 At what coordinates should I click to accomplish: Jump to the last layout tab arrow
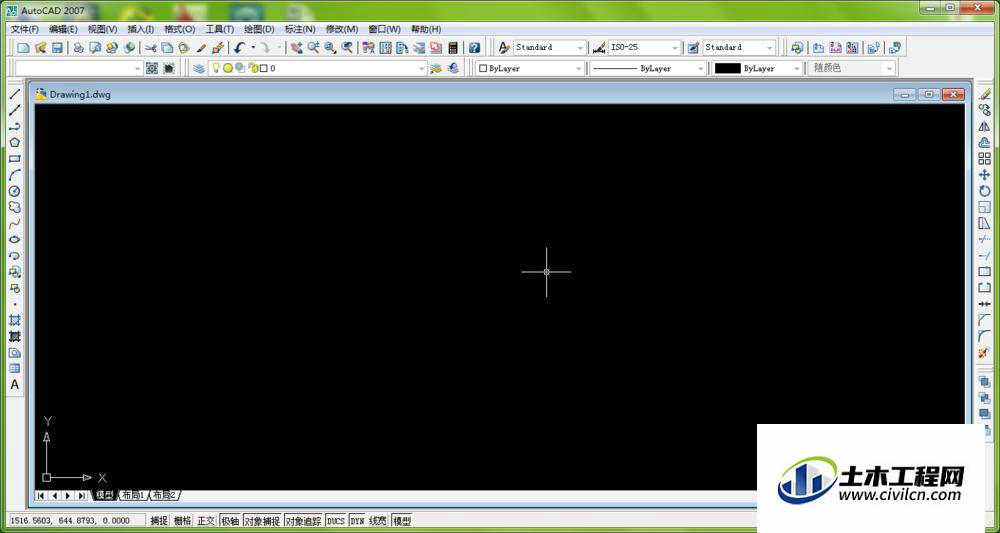82,495
